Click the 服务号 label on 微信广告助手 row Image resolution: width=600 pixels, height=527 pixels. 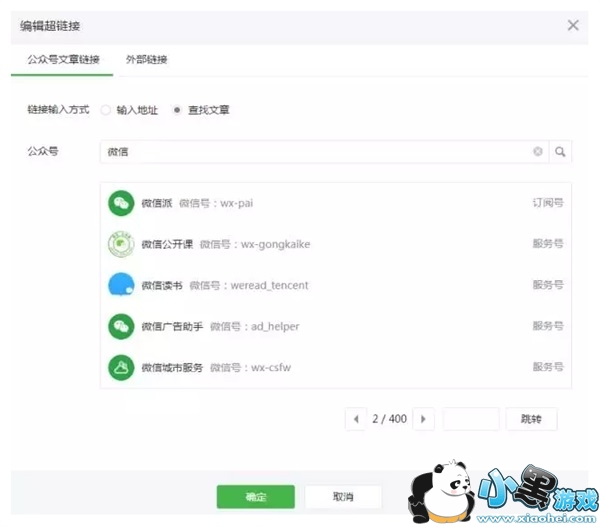(x=548, y=326)
